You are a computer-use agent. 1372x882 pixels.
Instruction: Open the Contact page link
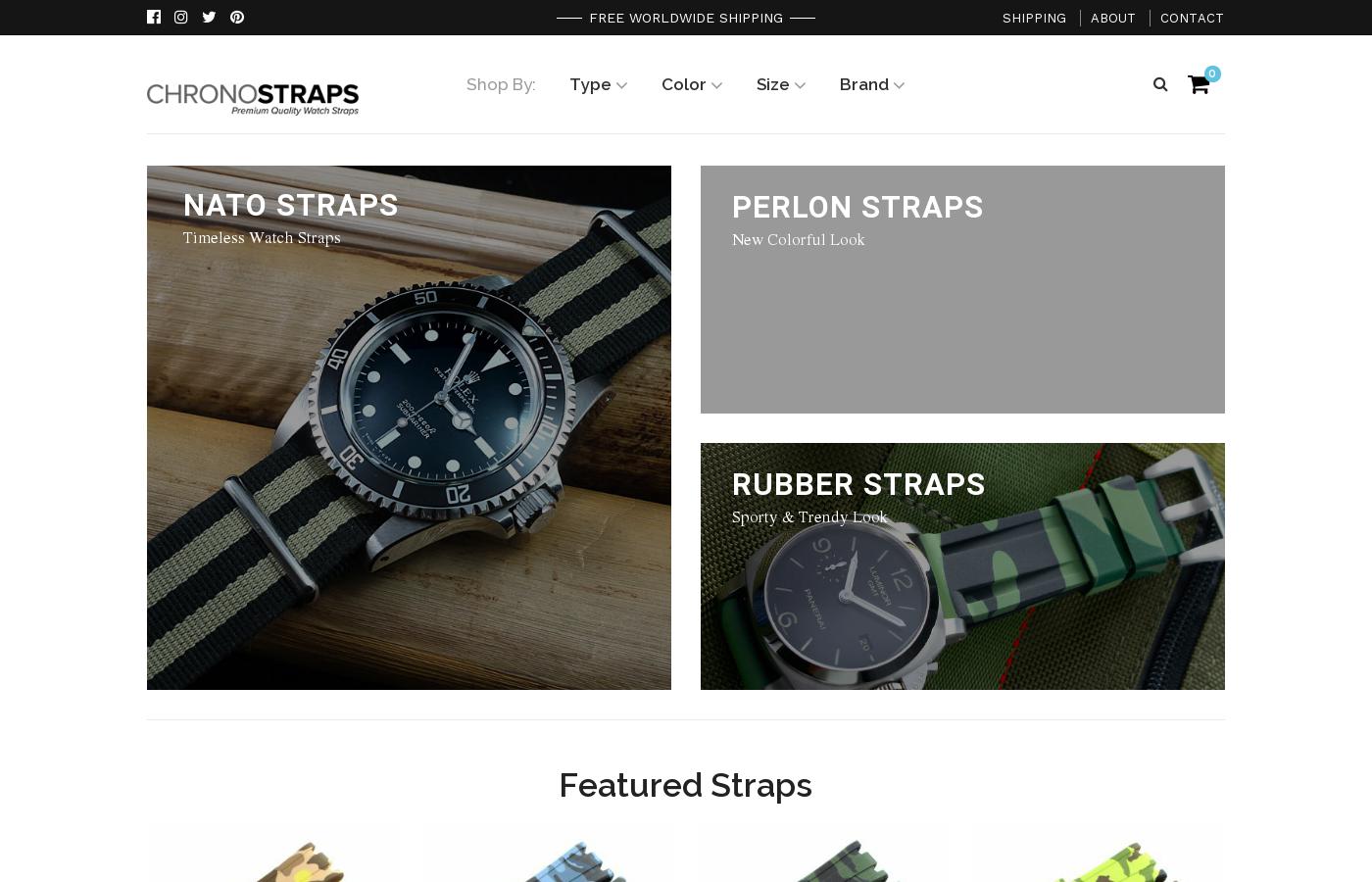(x=1192, y=18)
